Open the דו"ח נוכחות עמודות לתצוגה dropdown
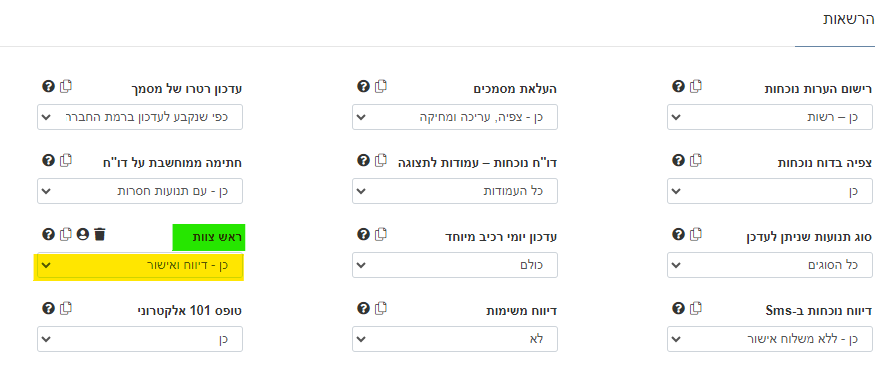The width and height of the screenshot is (887, 374). click(455, 191)
